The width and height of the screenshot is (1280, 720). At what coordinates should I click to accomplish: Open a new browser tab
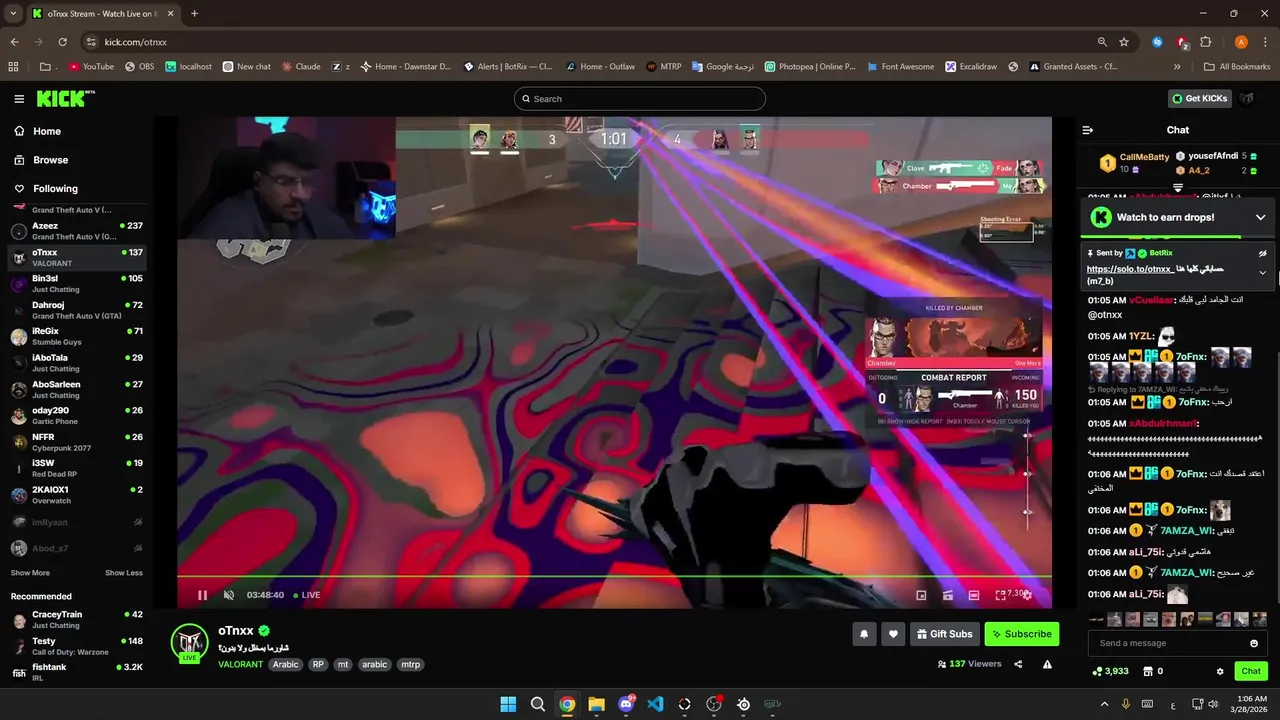click(x=194, y=14)
